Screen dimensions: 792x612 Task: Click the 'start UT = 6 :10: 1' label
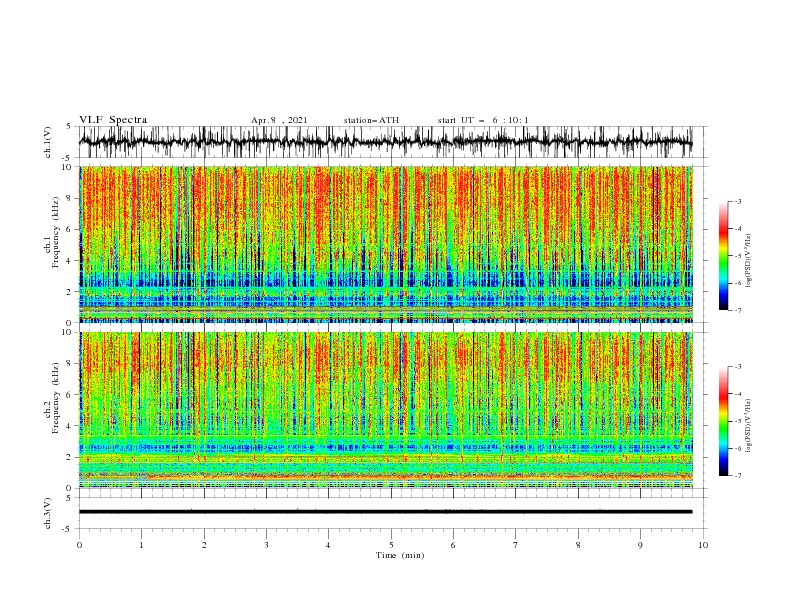(x=483, y=120)
